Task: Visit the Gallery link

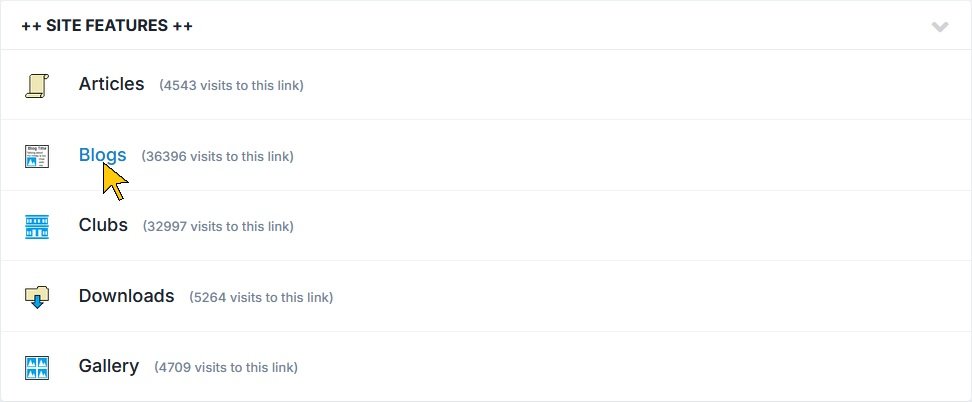Action: point(108,366)
